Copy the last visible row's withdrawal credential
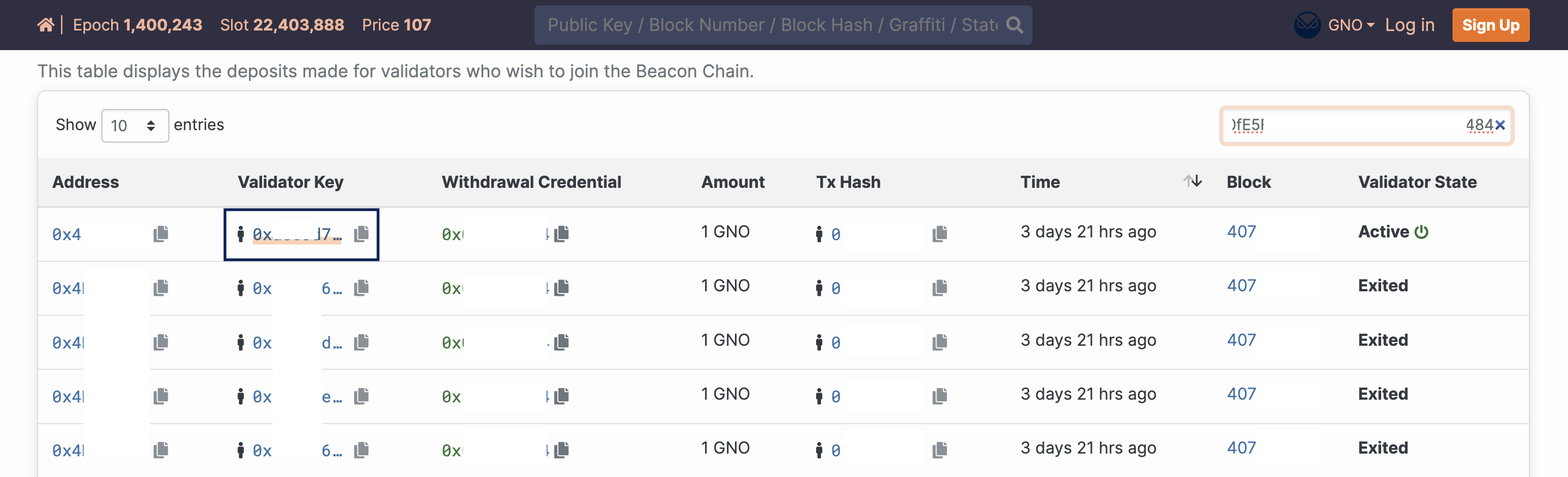The image size is (1568, 477). tap(562, 450)
